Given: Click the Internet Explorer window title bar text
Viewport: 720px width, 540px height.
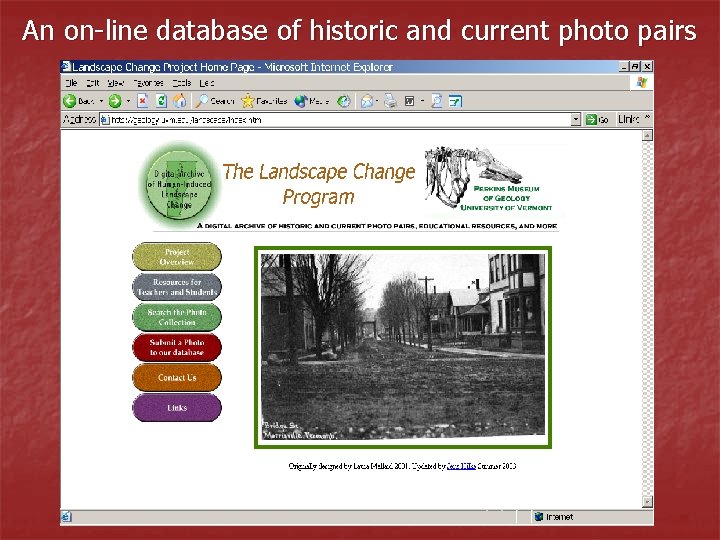Looking at the screenshot, I should click(x=232, y=67).
